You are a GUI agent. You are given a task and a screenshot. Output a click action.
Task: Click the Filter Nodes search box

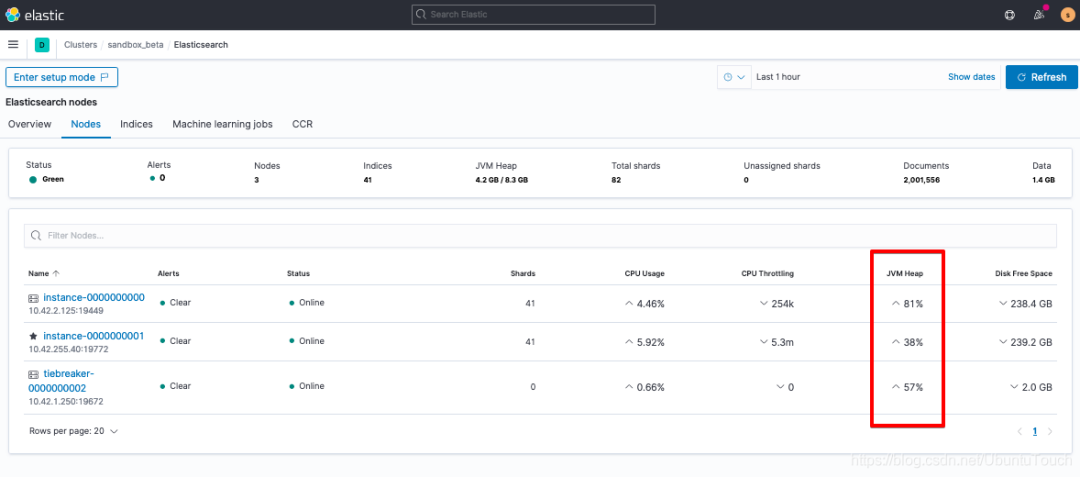tap(540, 235)
